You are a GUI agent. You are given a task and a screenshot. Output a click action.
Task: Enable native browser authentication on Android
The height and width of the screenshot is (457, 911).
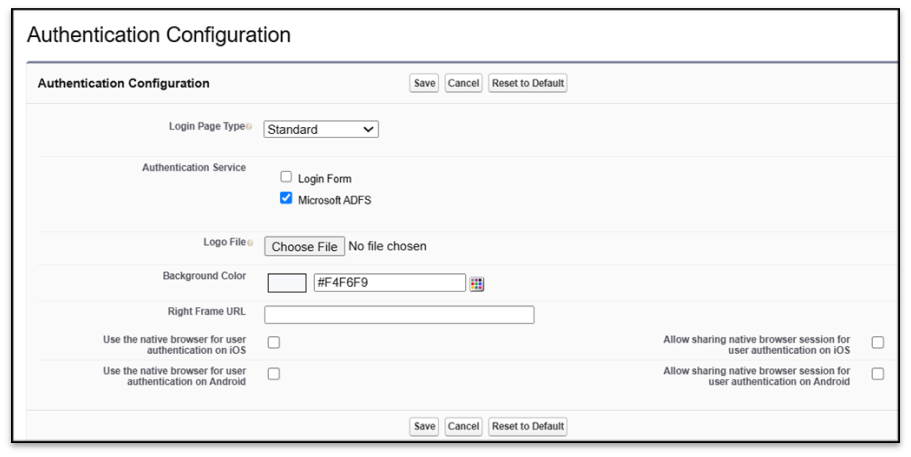point(274,373)
